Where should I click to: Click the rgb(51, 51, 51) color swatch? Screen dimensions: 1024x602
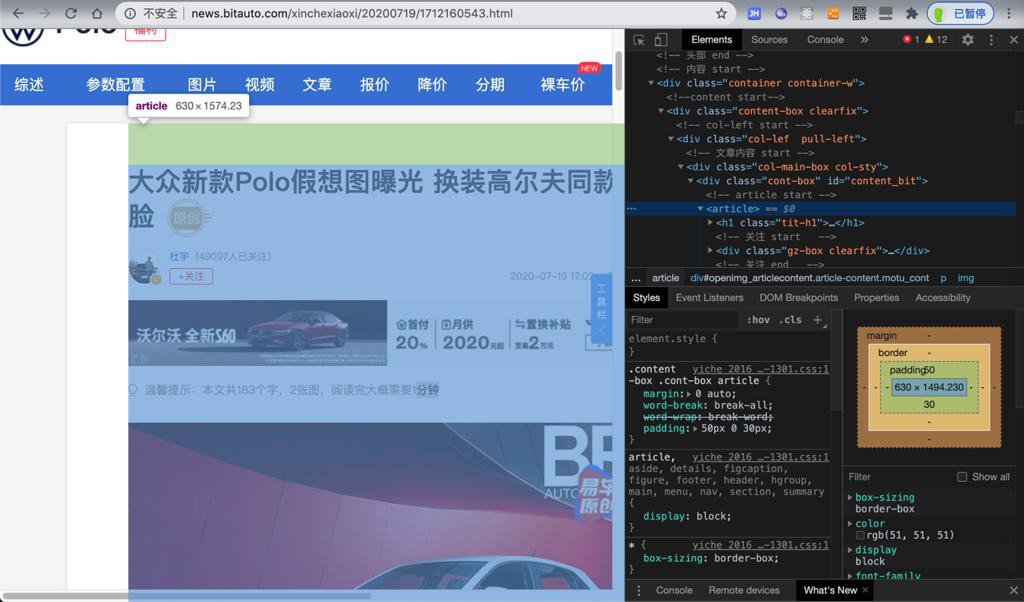[x=860, y=535]
